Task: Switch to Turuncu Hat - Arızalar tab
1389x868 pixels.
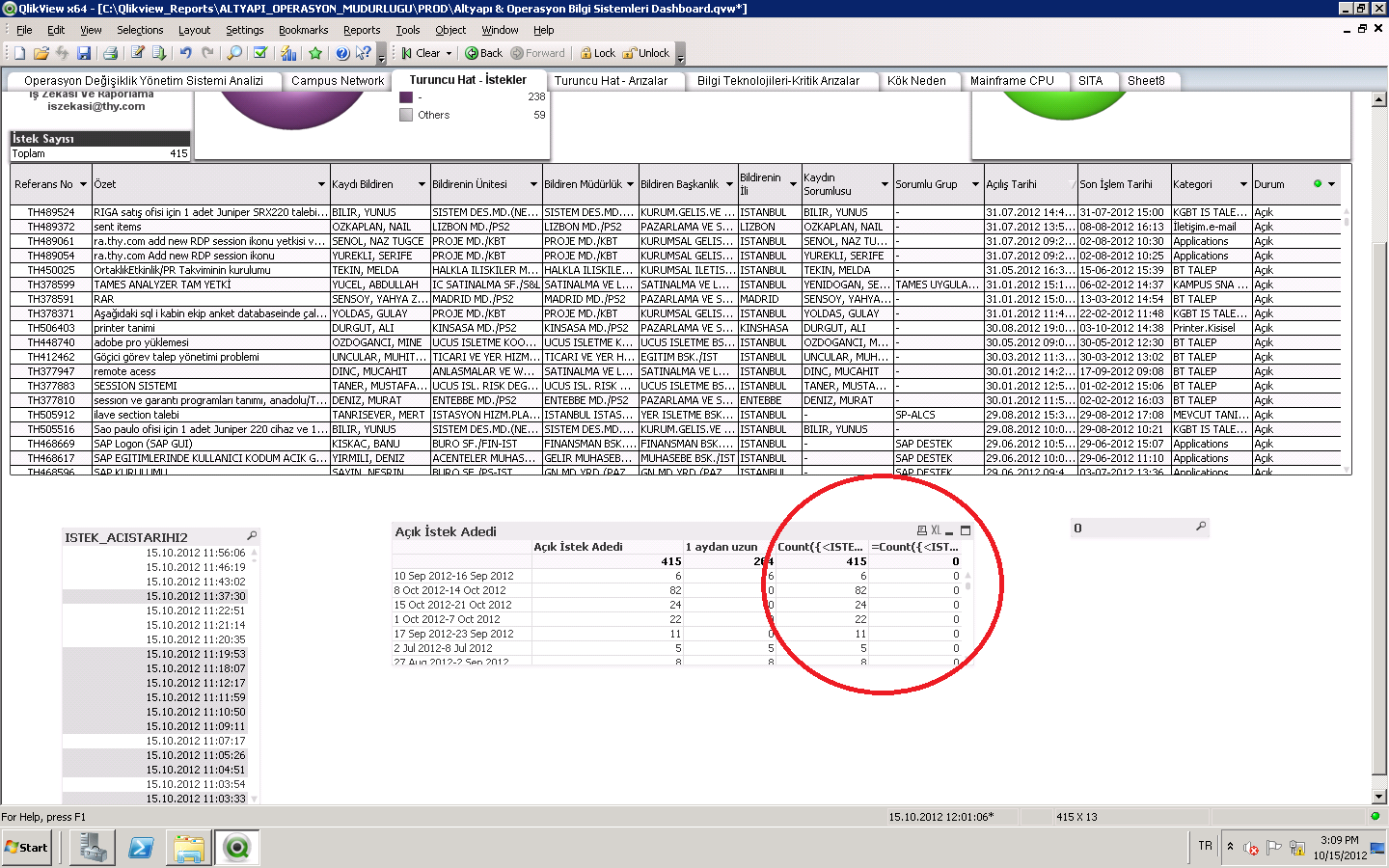Action: (x=611, y=81)
